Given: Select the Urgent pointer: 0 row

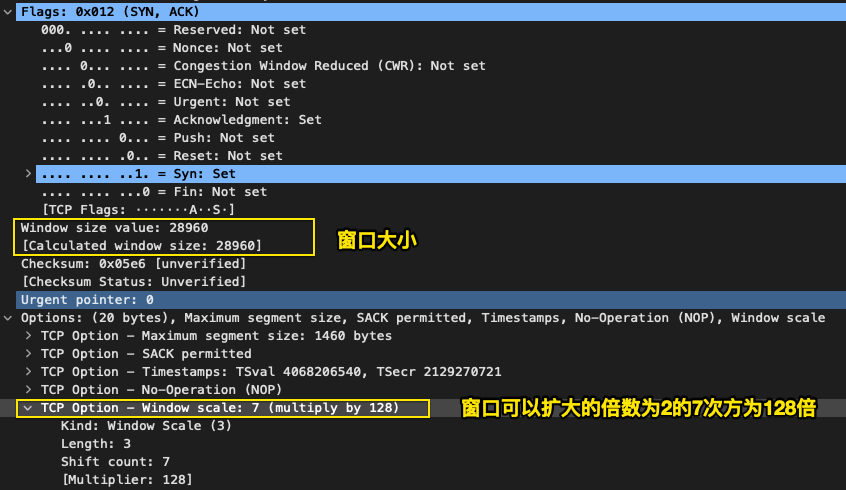Looking at the screenshot, I should (431, 300).
